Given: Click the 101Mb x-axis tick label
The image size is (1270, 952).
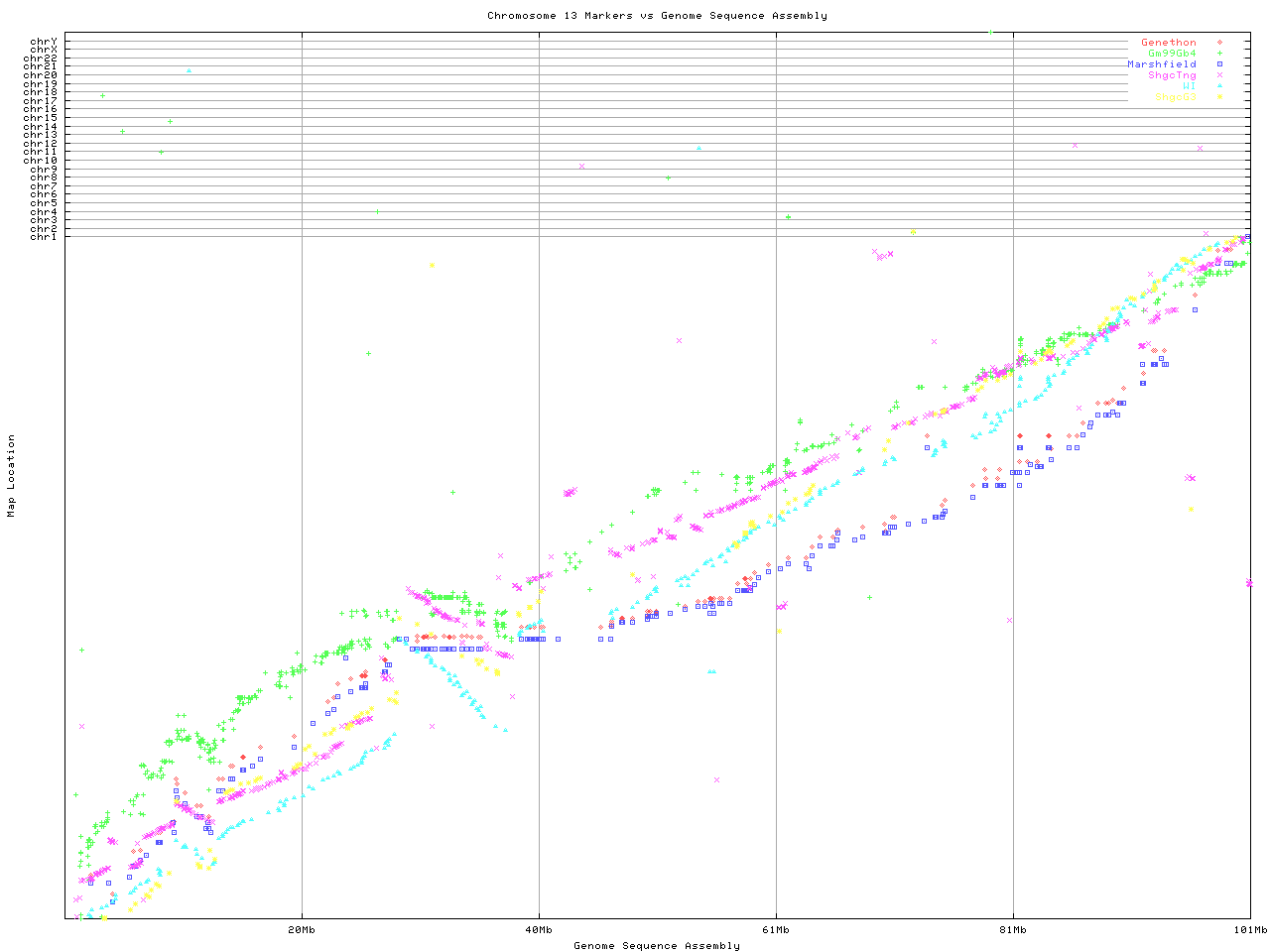Looking at the screenshot, I should [x=1250, y=930].
